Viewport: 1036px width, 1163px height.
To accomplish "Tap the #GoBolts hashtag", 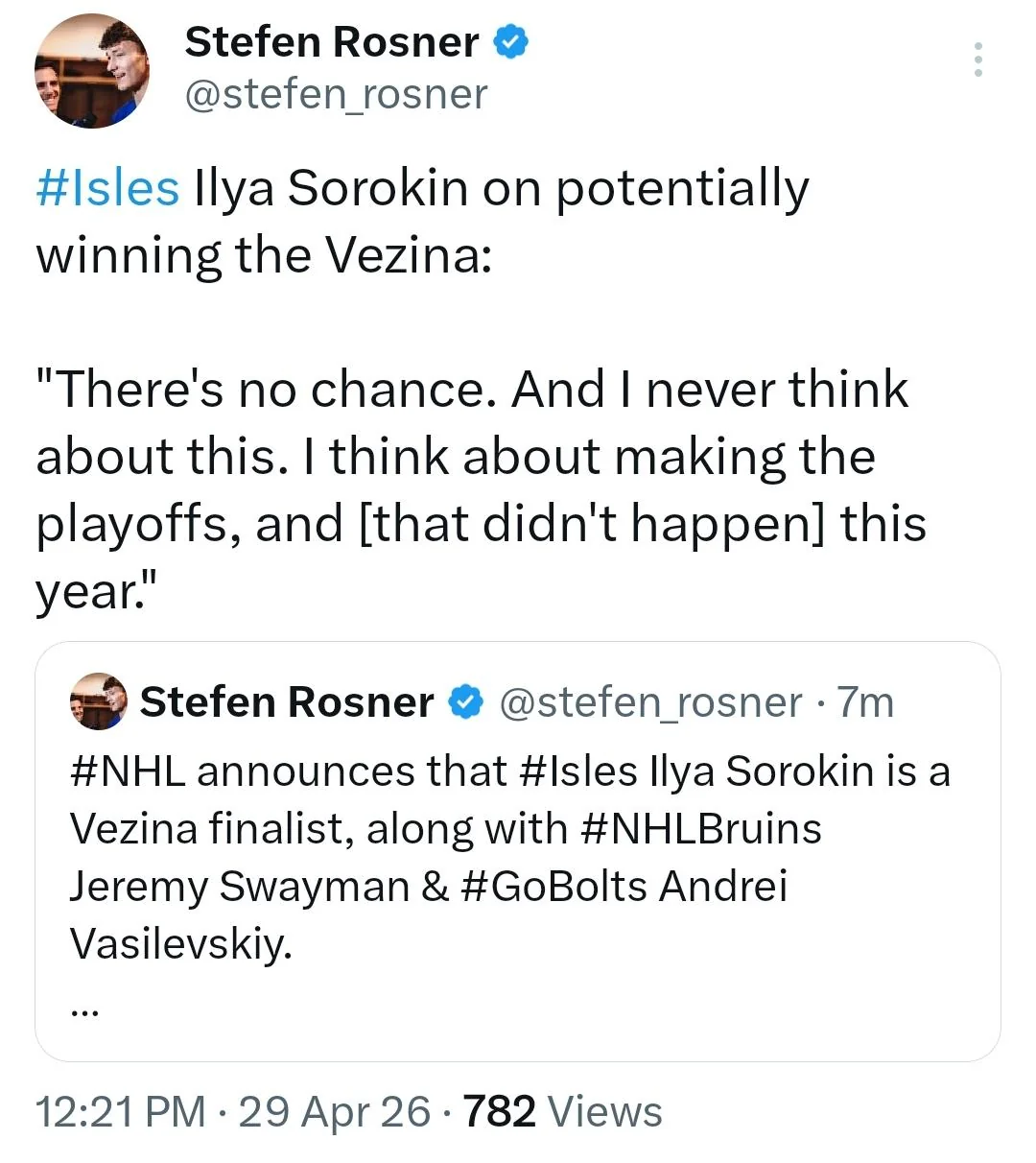I will 554,887.
